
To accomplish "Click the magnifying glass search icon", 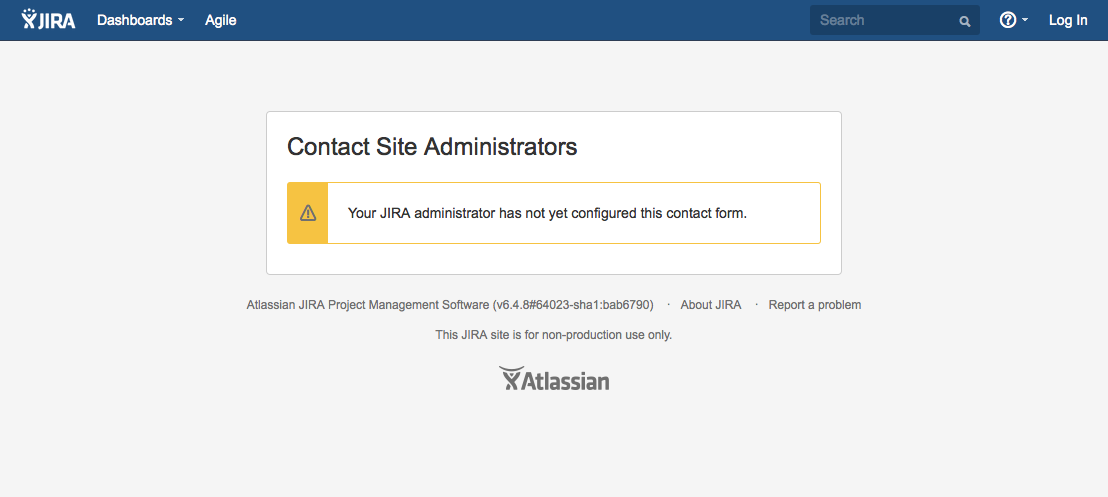I will tap(965, 21).
